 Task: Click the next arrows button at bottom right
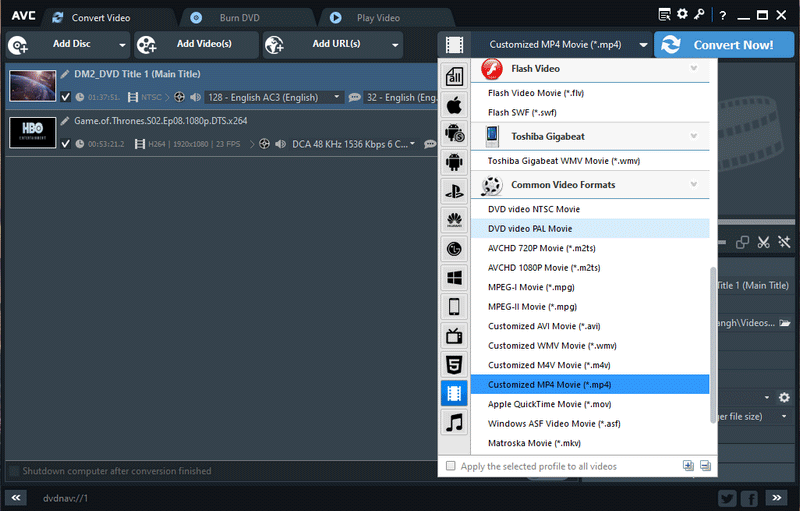(x=777, y=498)
